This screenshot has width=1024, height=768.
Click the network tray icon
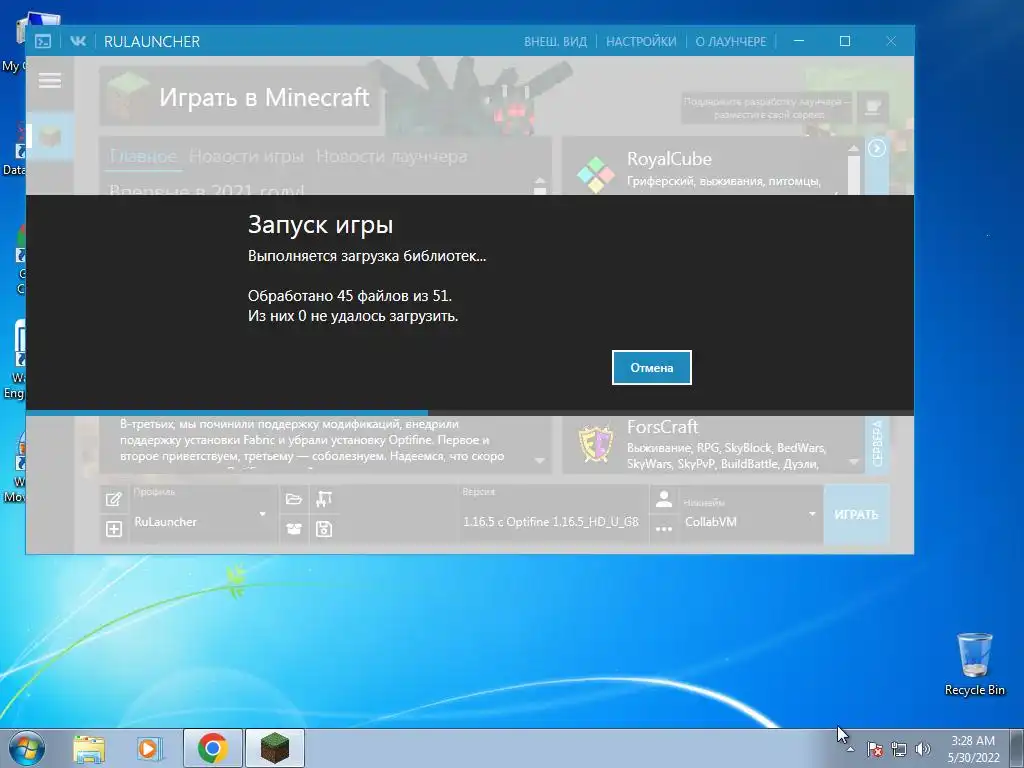(899, 749)
